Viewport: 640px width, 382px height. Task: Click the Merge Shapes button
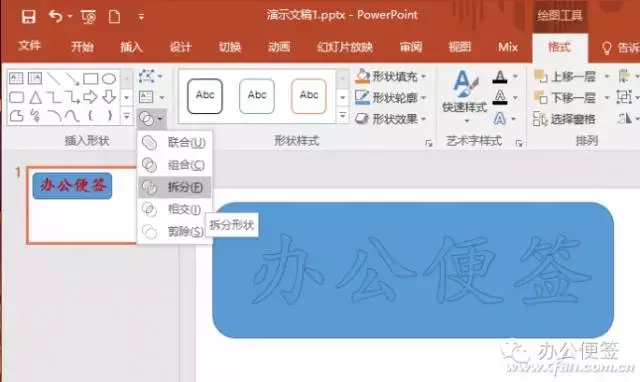[x=151, y=119]
